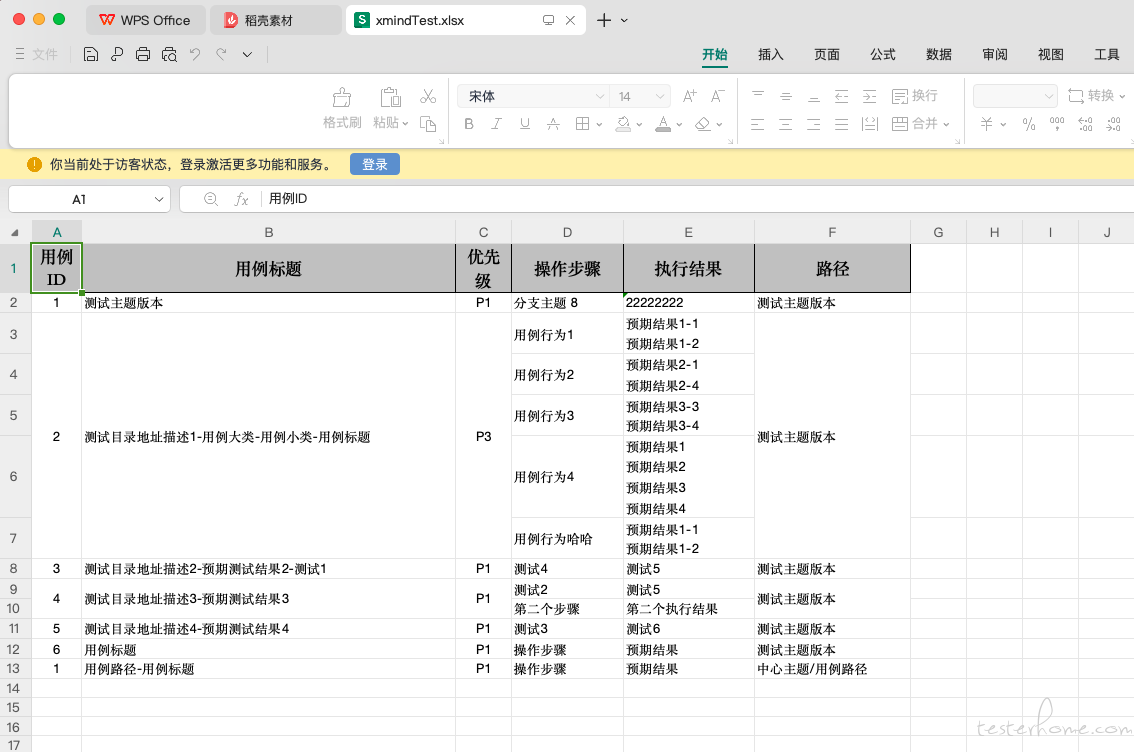The width and height of the screenshot is (1134, 752).
Task: Click the print preview icon
Action: point(169,54)
